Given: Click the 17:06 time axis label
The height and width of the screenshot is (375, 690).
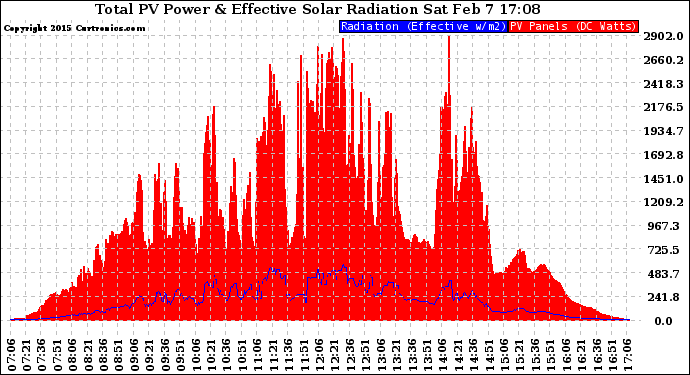Looking at the screenshot, I should [x=628, y=354].
